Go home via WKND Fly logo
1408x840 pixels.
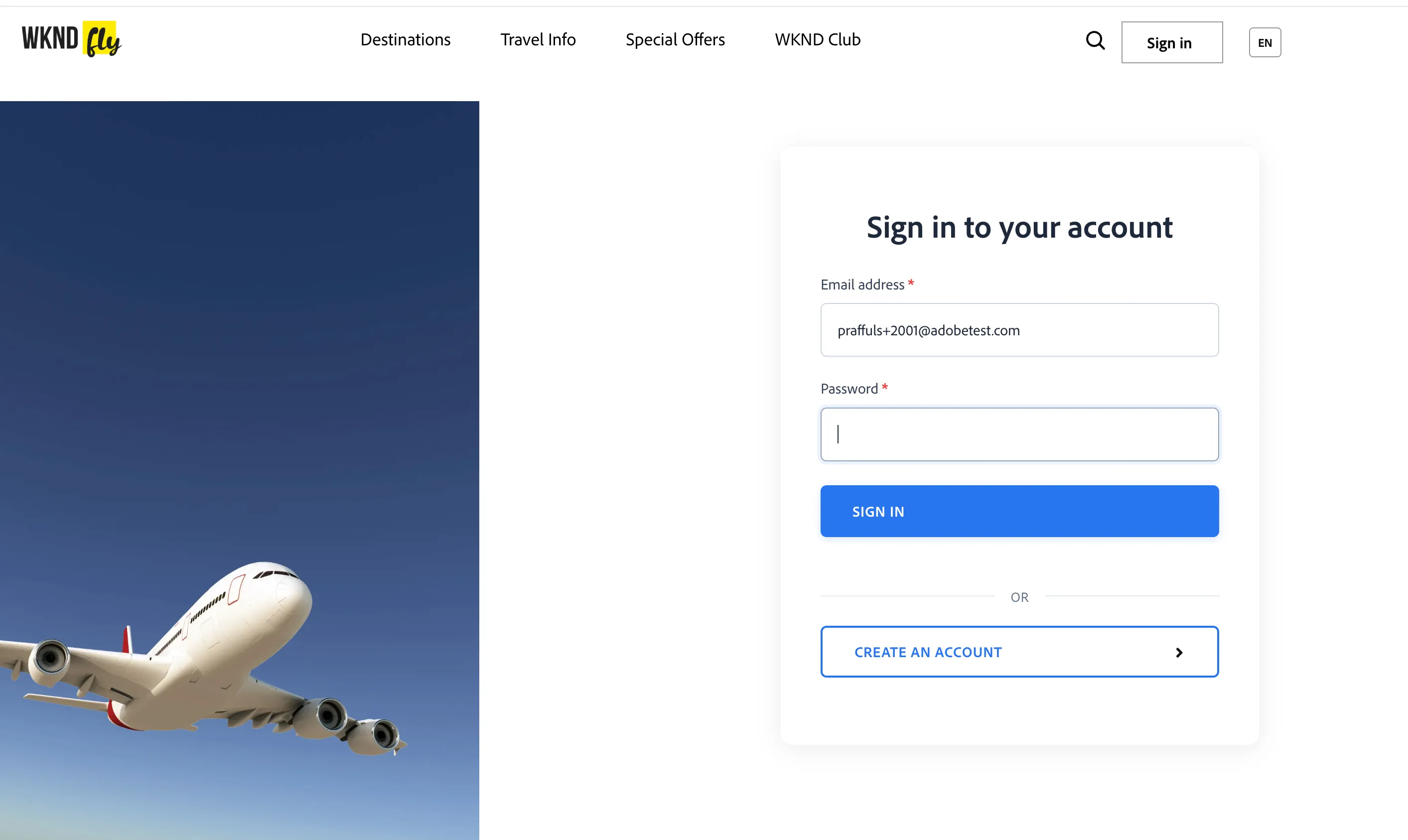(x=72, y=39)
